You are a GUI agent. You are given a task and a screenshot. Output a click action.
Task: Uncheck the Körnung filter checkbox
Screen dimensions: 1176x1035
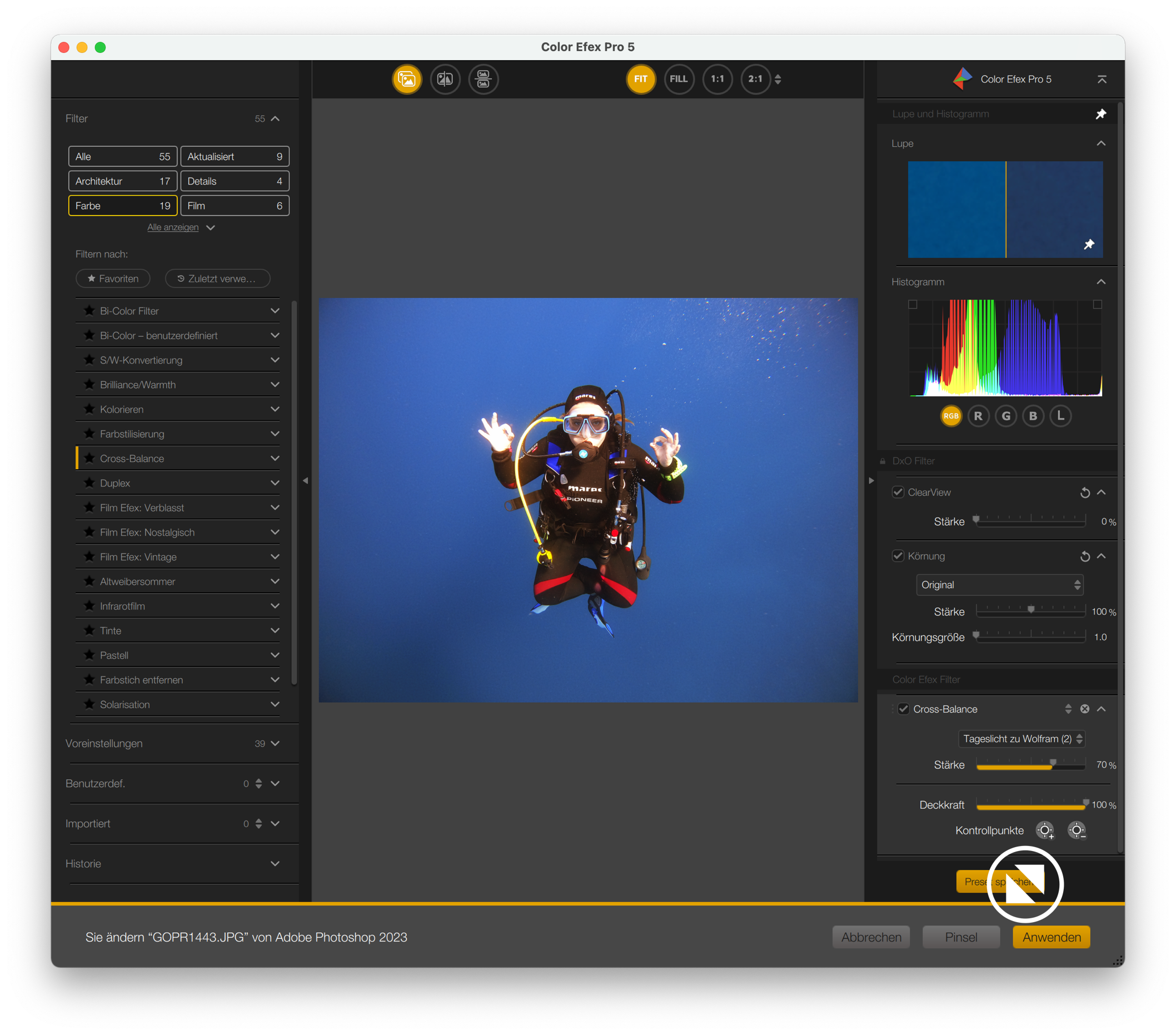898,556
